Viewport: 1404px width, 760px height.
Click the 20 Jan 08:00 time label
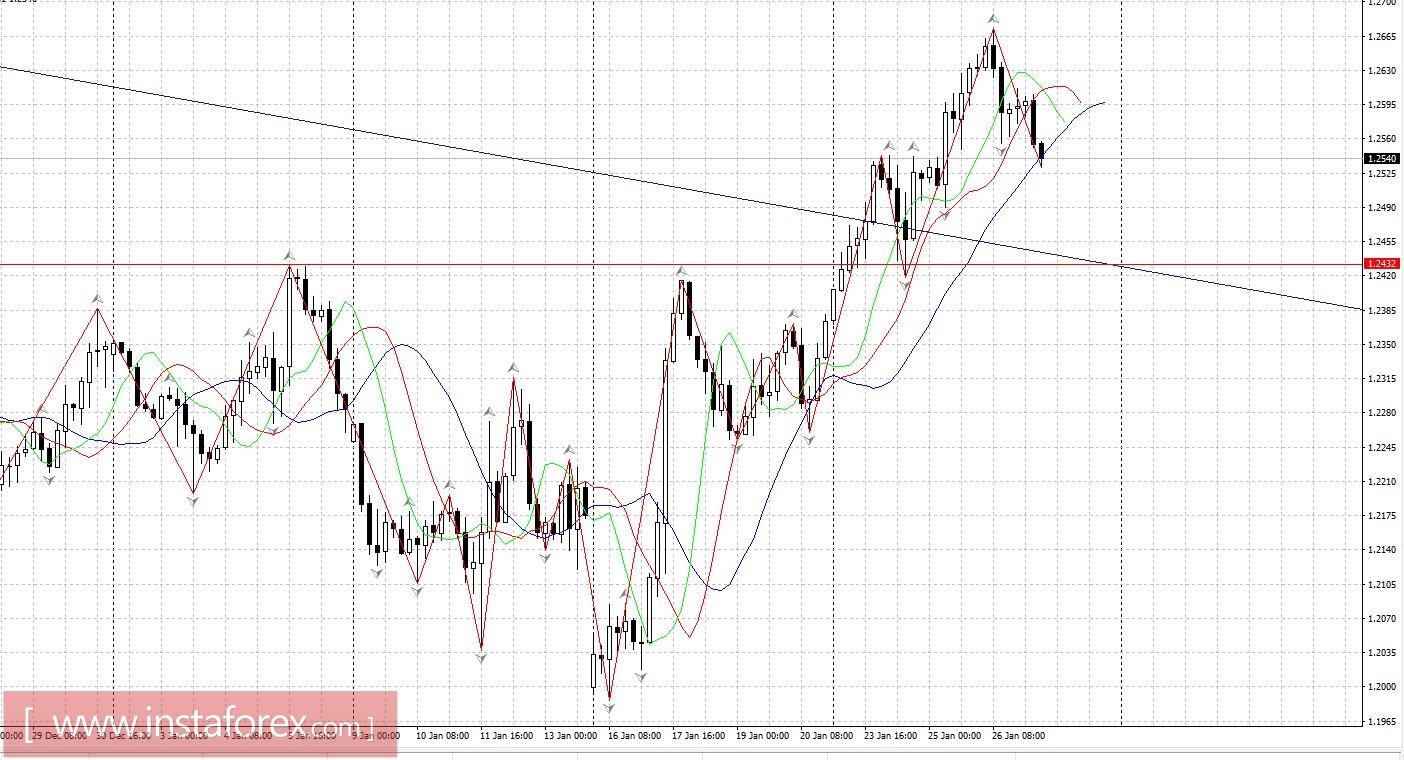[827, 736]
